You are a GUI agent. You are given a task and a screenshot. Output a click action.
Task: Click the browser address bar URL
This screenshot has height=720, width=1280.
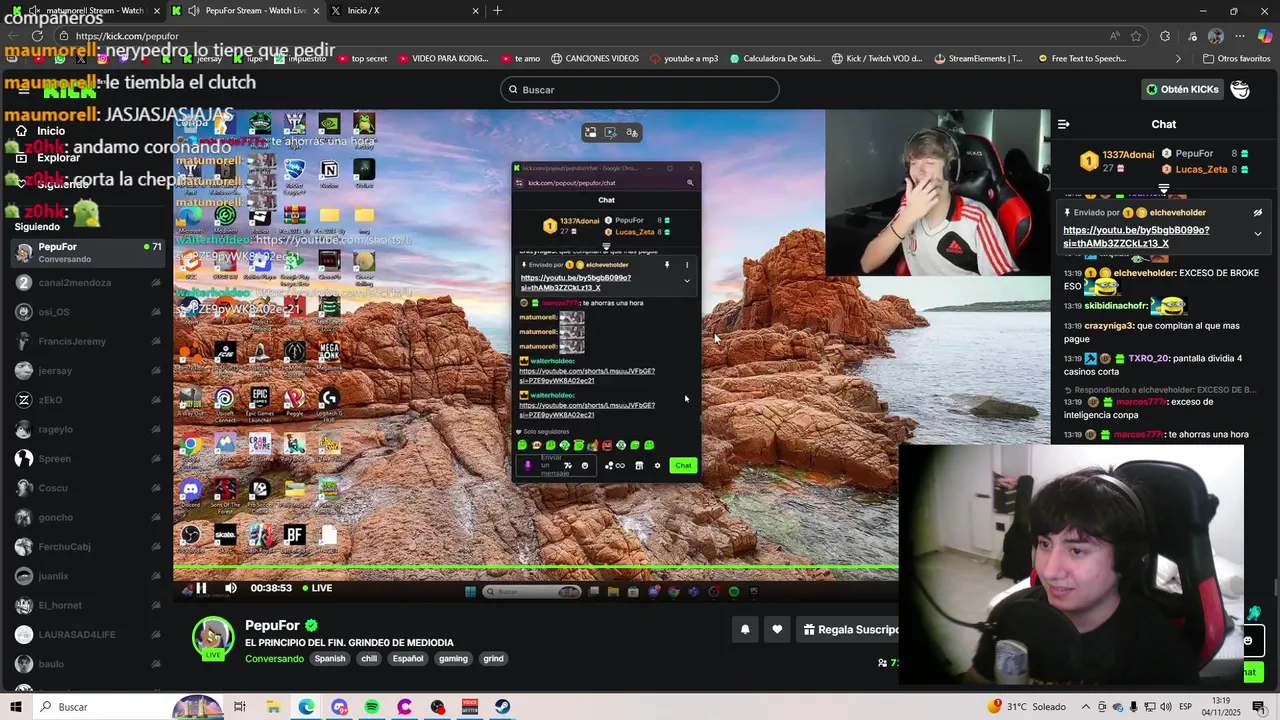point(127,36)
